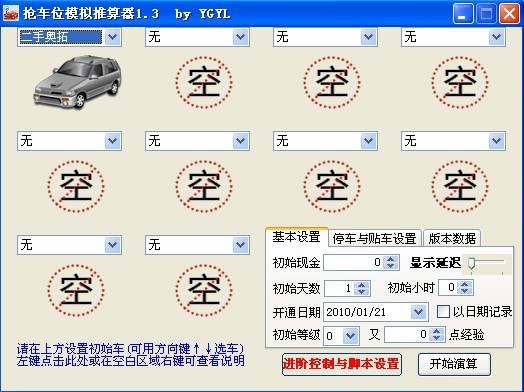This screenshot has height=392, width=524.
Task: Click the 点经验 experience points input field
Action: point(406,335)
